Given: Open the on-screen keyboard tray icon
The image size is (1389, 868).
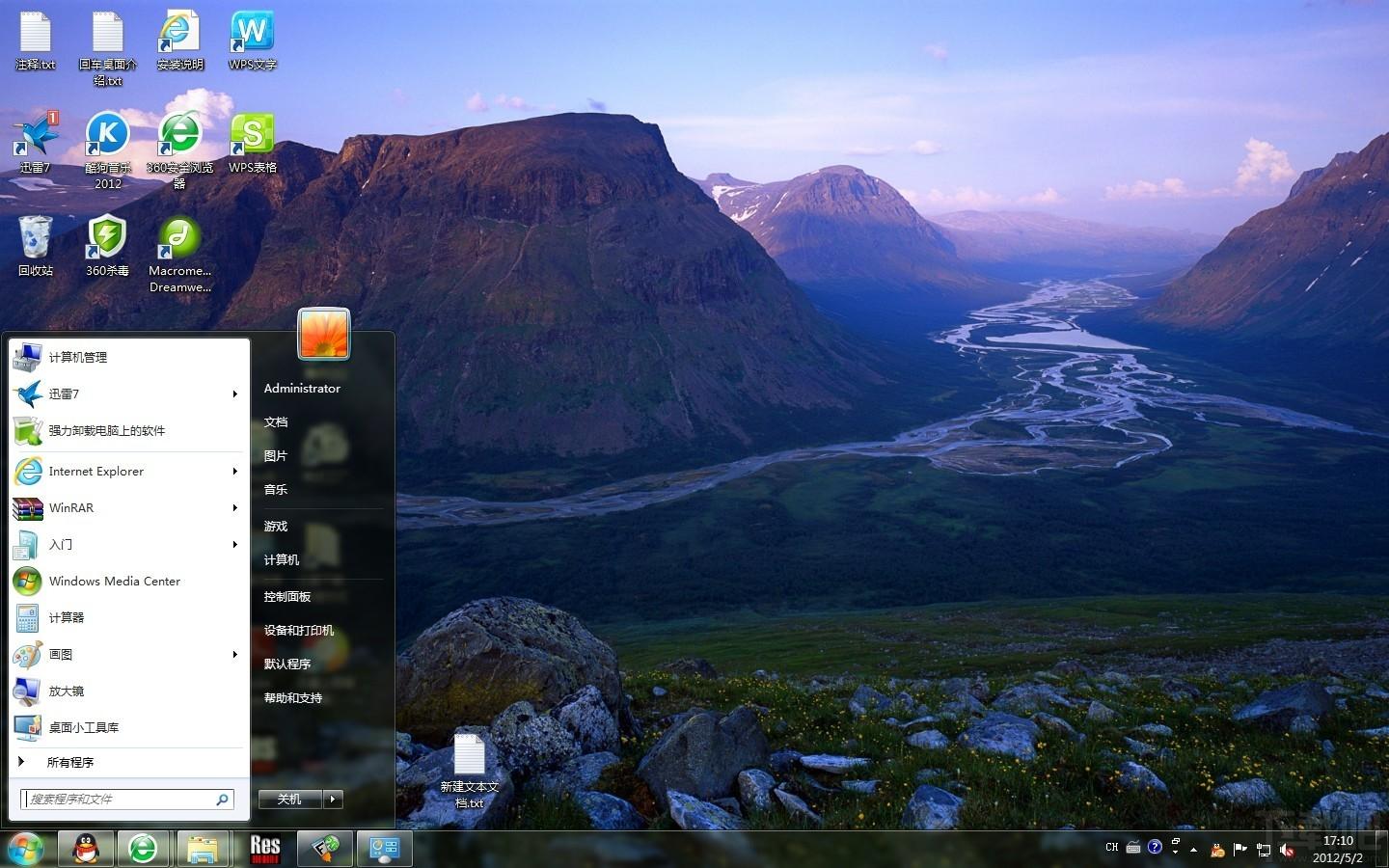Looking at the screenshot, I should pos(1133,848).
